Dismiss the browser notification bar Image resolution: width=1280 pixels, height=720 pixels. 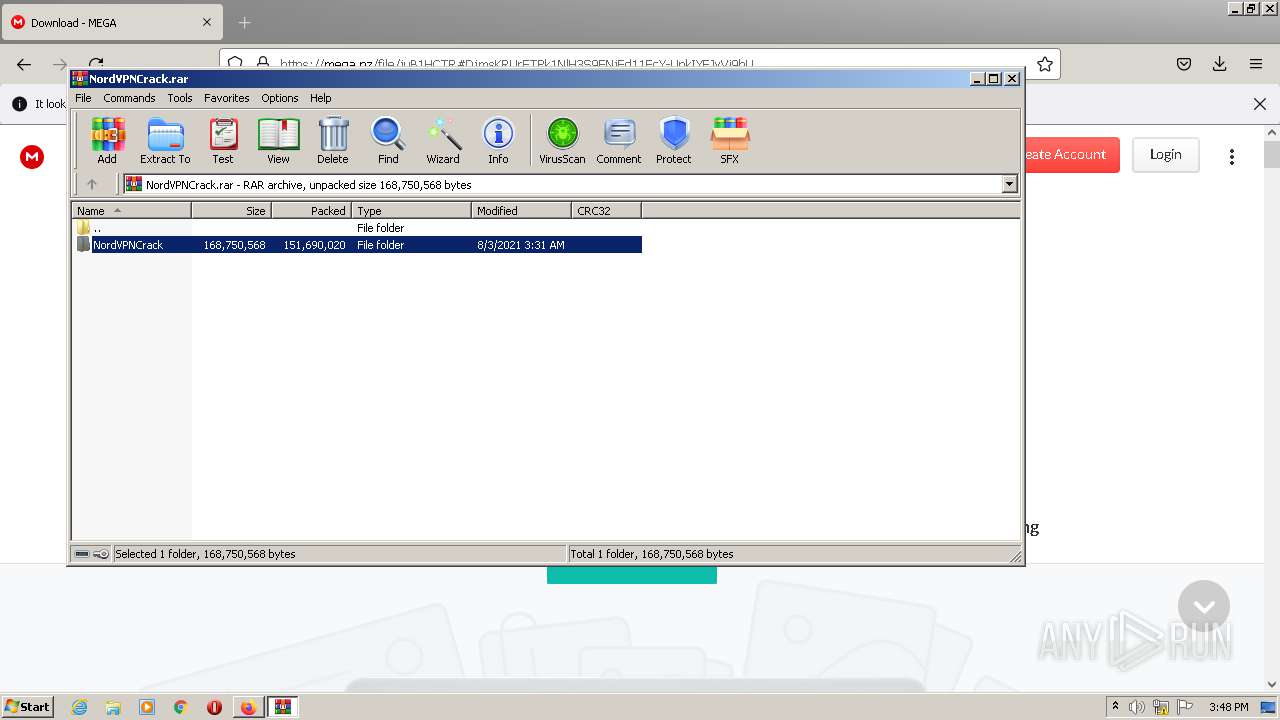pyautogui.click(x=1260, y=104)
